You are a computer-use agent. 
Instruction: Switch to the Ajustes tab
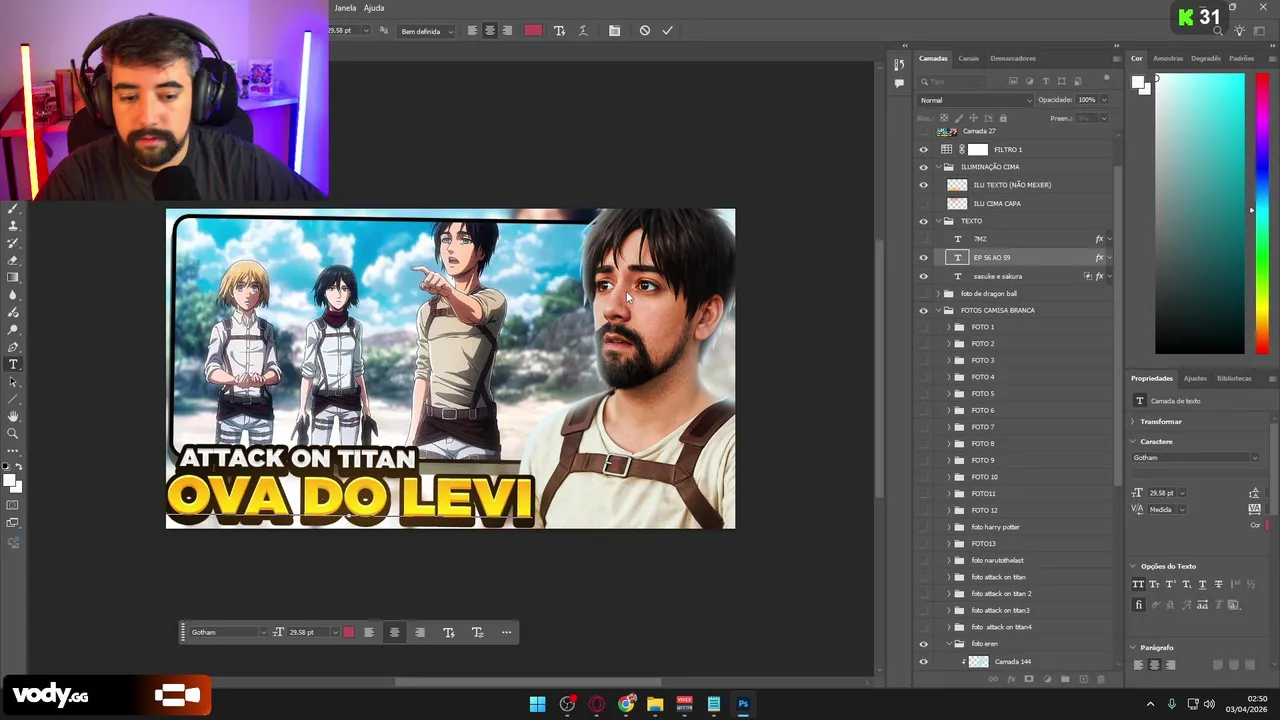[1195, 379]
